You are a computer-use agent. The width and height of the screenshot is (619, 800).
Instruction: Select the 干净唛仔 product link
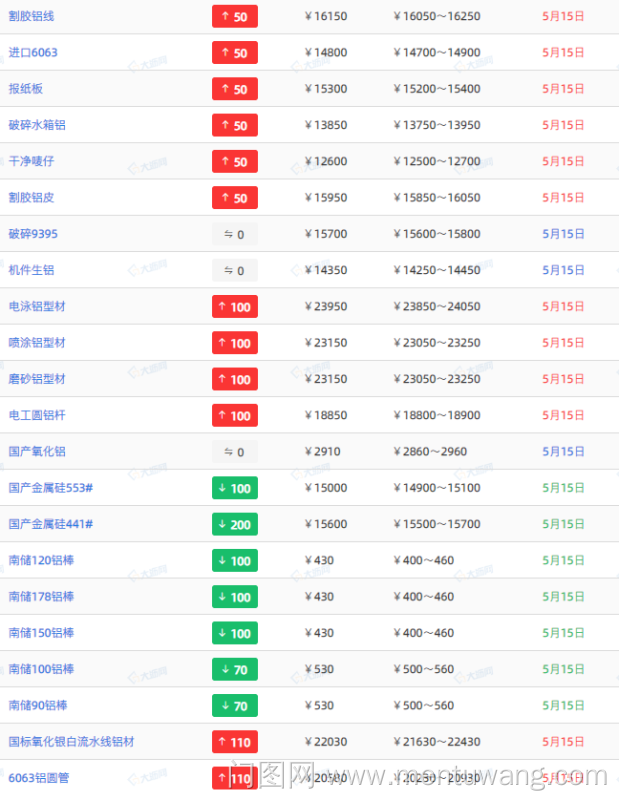coord(31,161)
